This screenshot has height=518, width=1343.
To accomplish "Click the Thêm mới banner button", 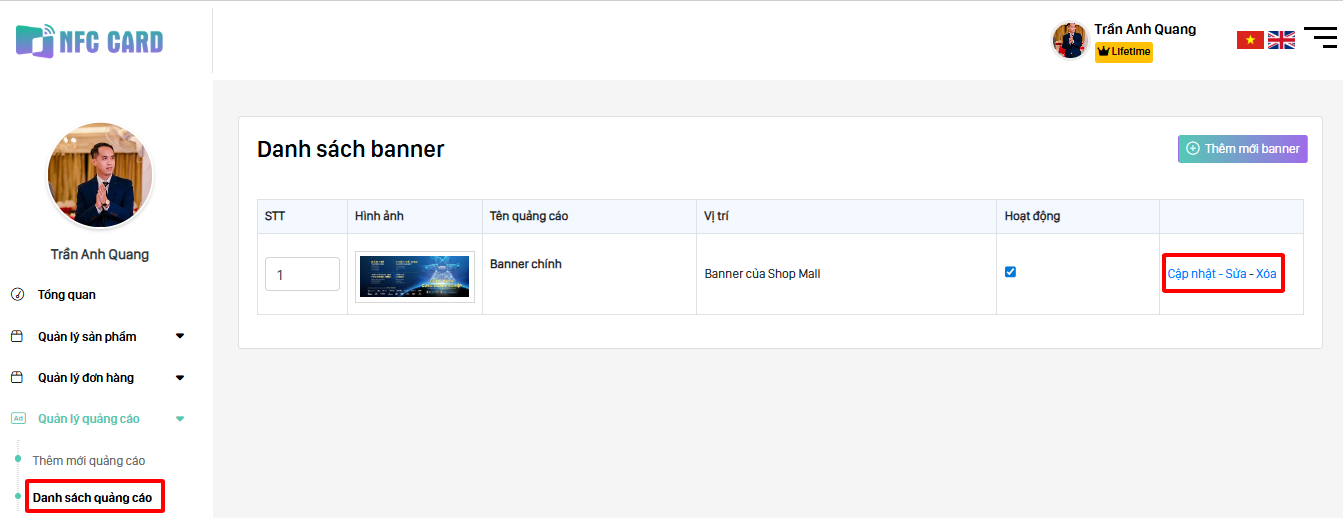I will (x=1242, y=149).
